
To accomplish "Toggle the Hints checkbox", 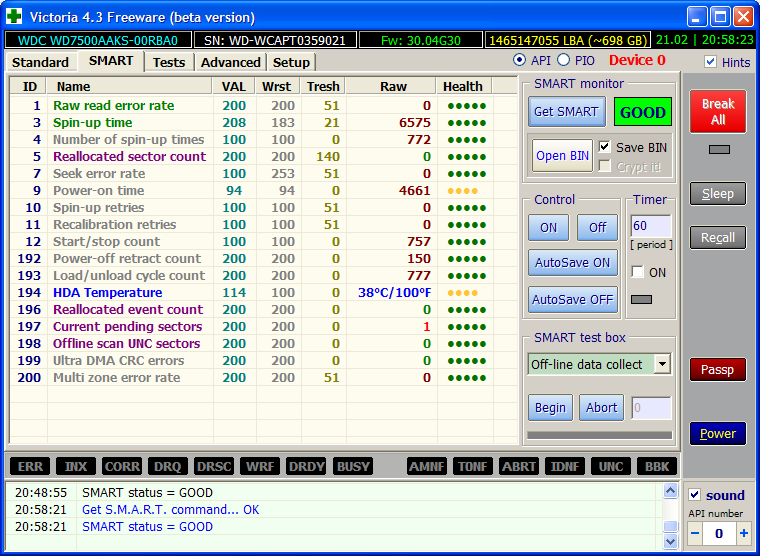I will coord(710,62).
